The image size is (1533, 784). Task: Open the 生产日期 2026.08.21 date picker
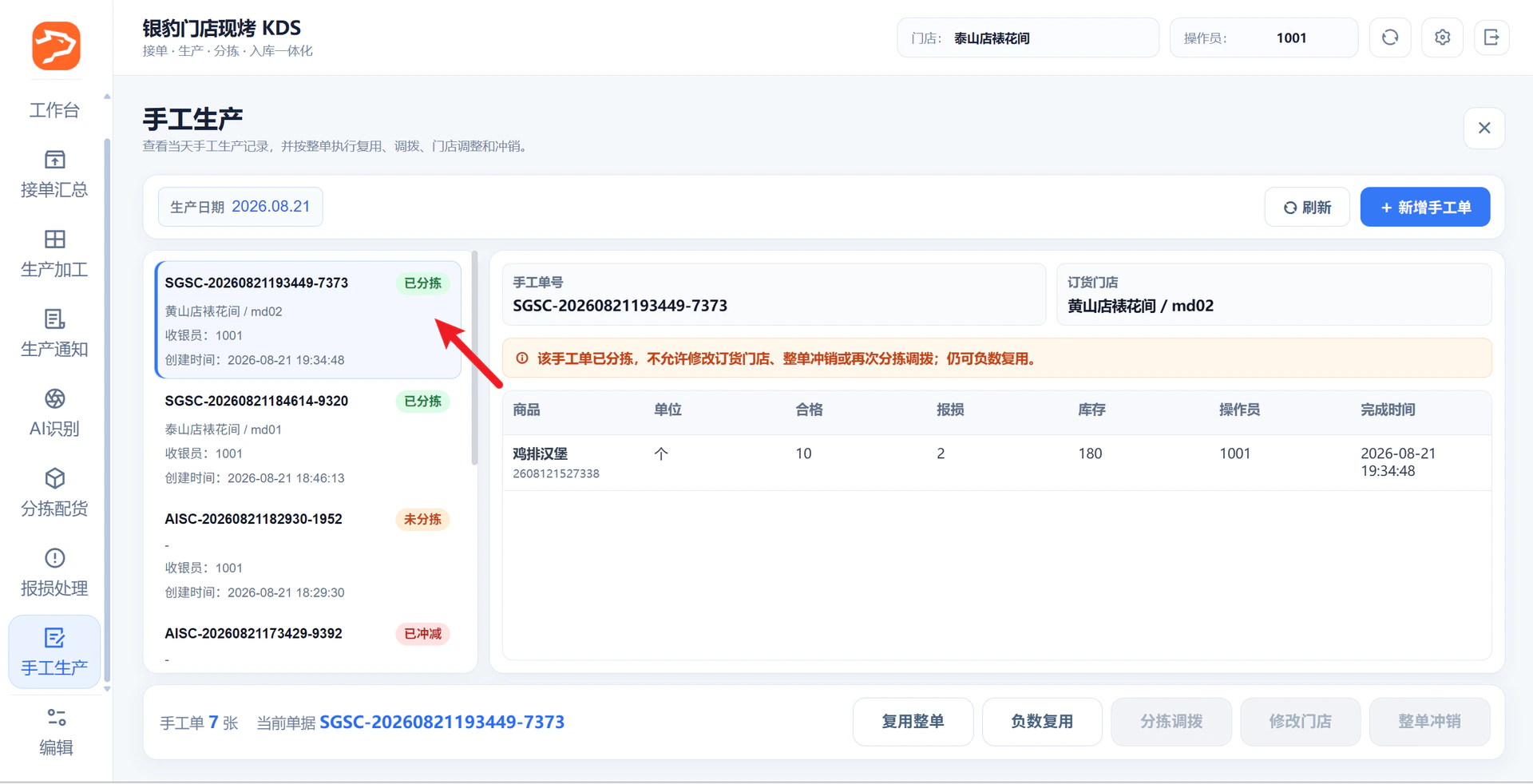pyautogui.click(x=240, y=207)
